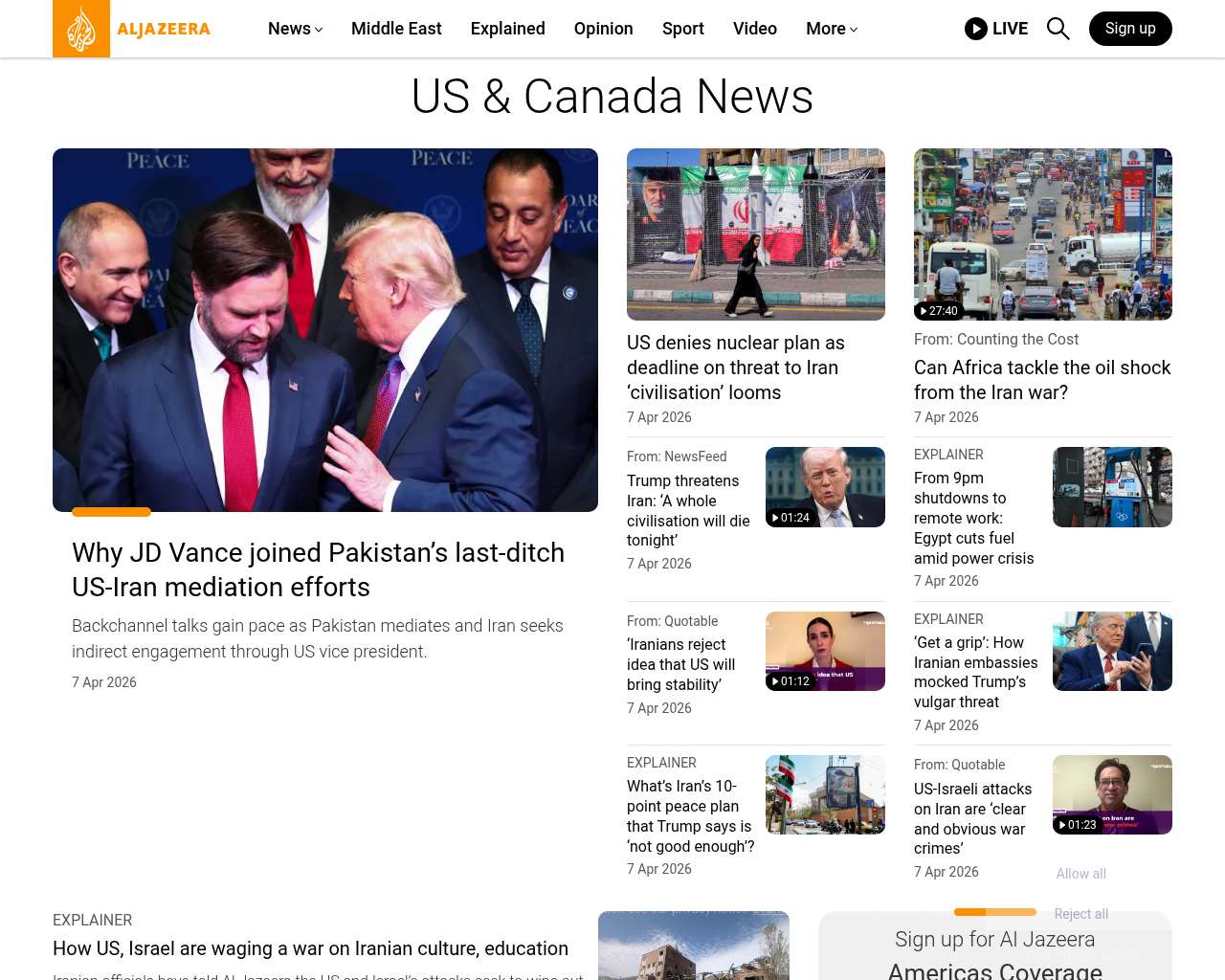Open Iranian culture and education war explainer
Image resolution: width=1225 pixels, height=980 pixels.
[x=311, y=948]
